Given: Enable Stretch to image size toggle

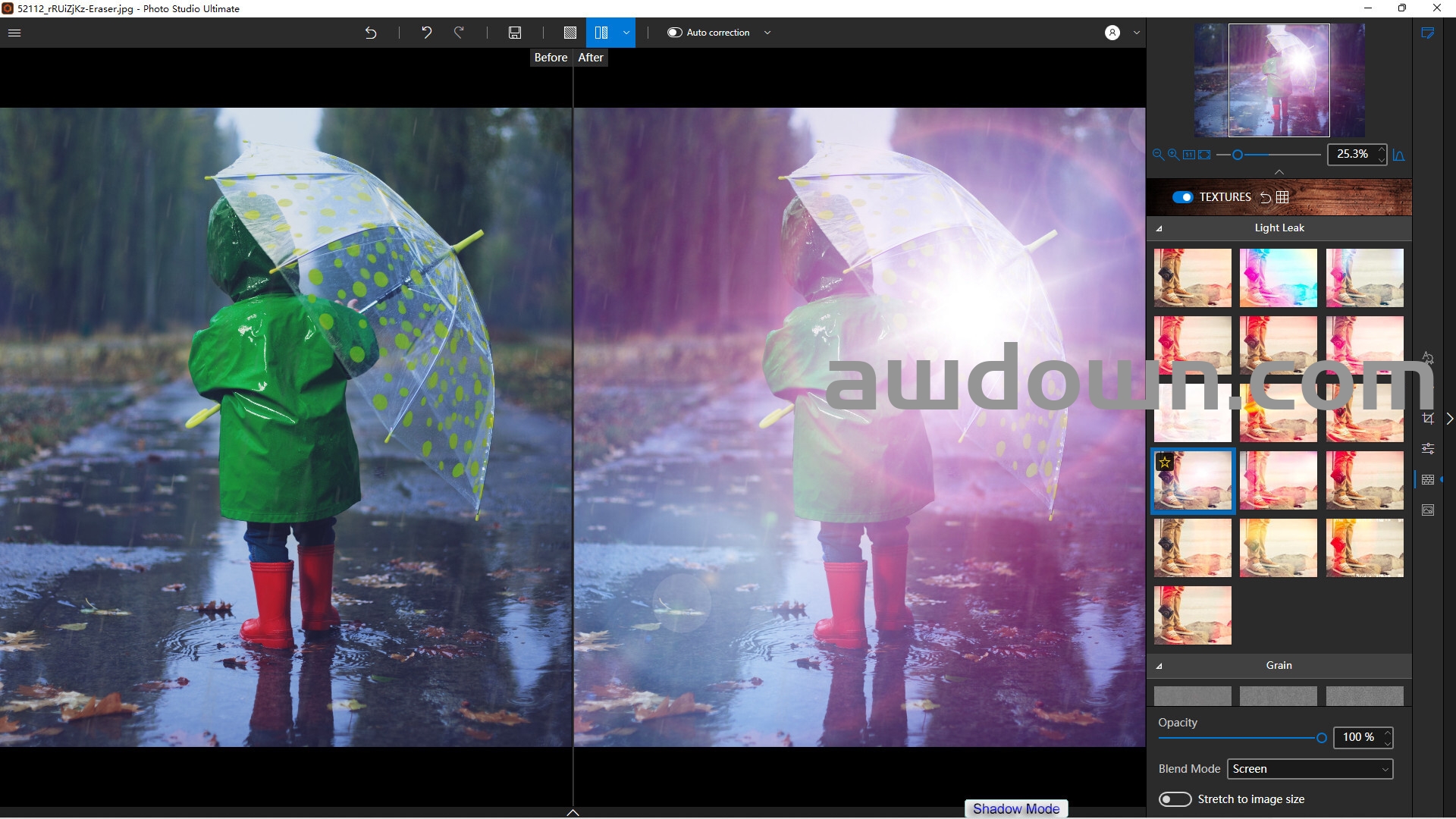Looking at the screenshot, I should tap(1175, 799).
